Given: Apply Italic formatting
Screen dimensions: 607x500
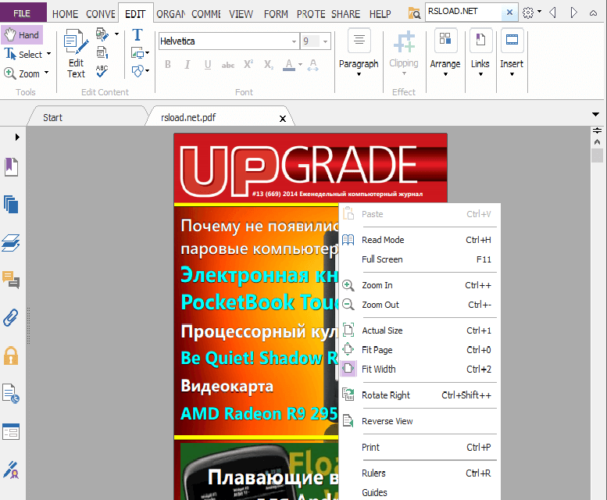Looking at the screenshot, I should pos(187,64).
